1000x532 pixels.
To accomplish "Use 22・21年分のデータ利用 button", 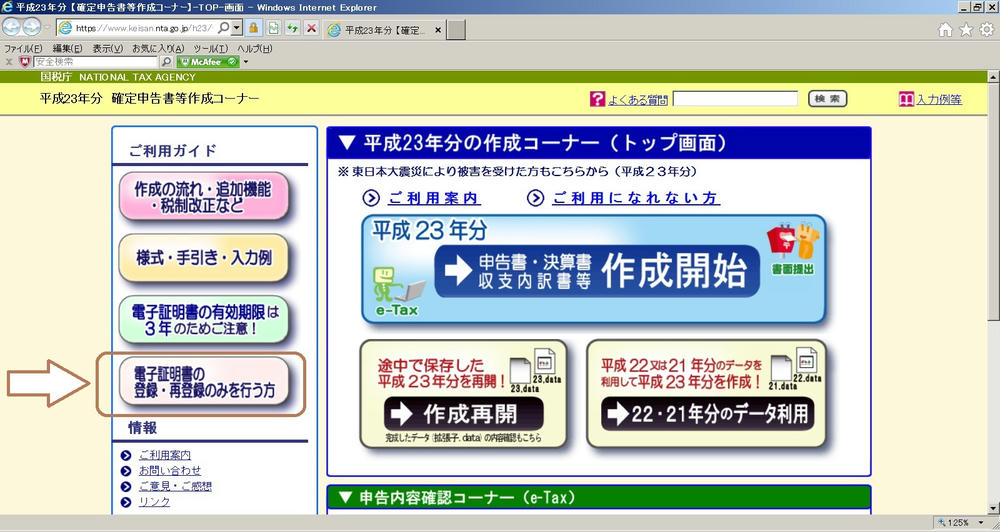I will [707, 414].
